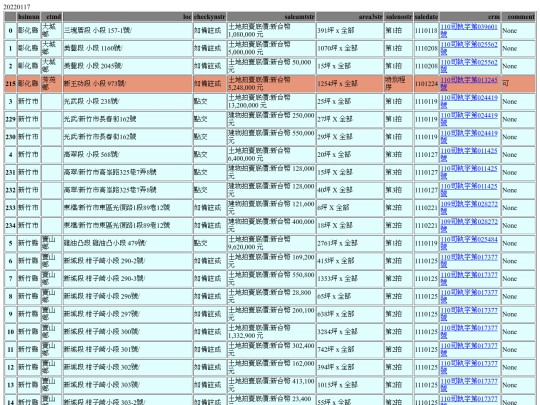Open the crm link in row 229
The width and height of the screenshot is (540, 405).
point(469,119)
